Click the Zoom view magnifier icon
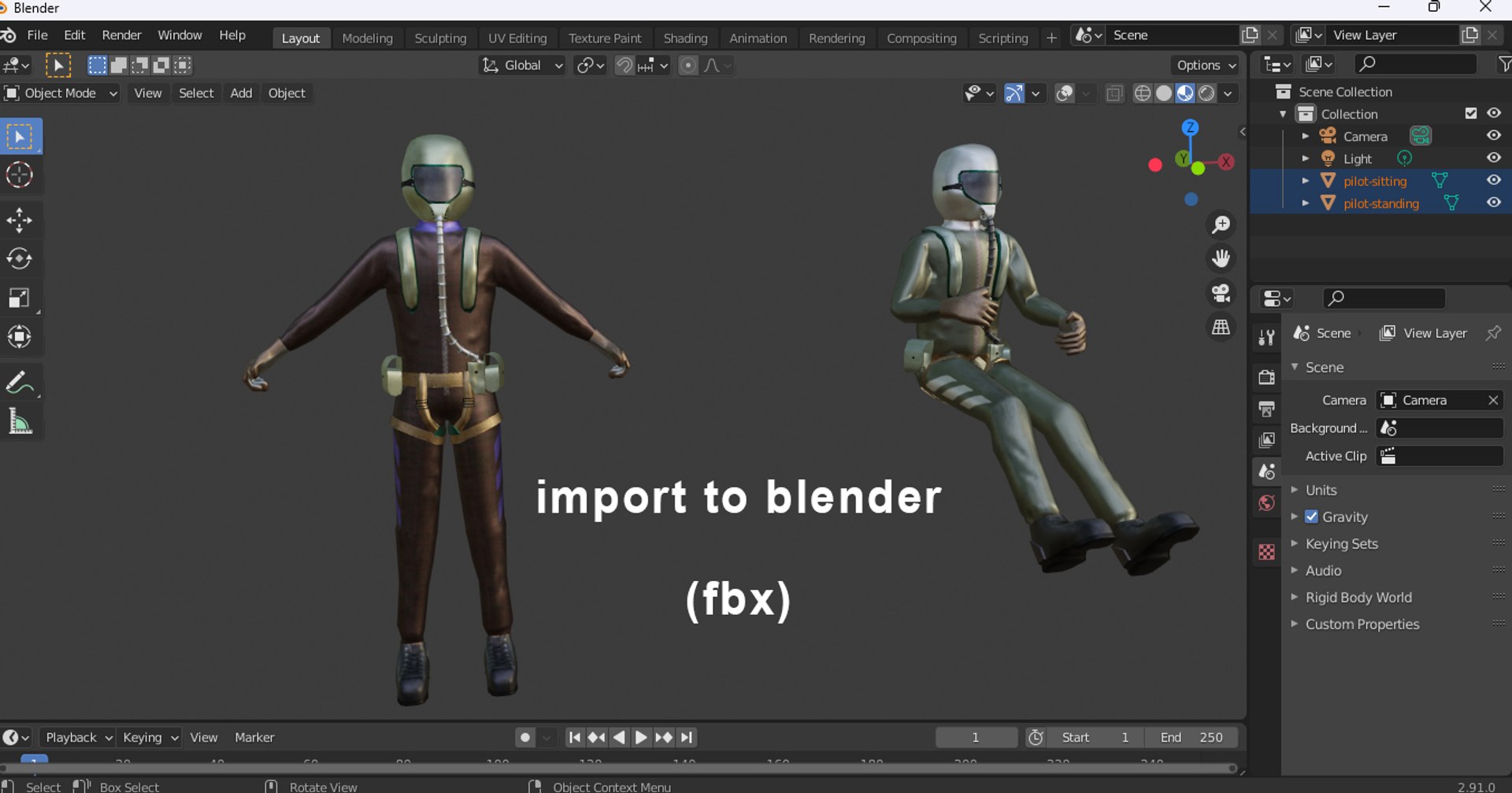 click(1221, 225)
